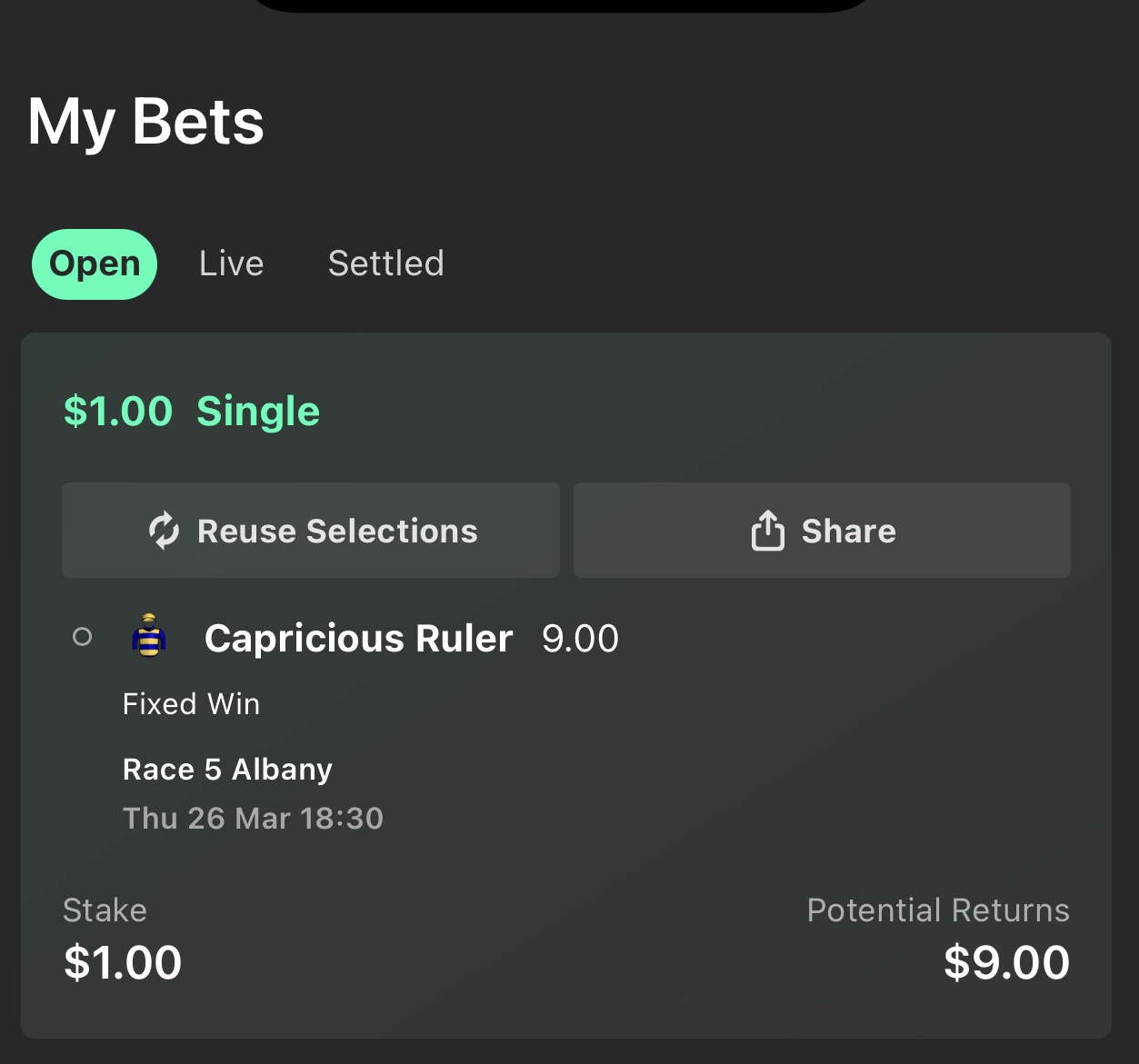Click the Potential Returns label
This screenshot has height=1064, width=1139.
(x=938, y=910)
